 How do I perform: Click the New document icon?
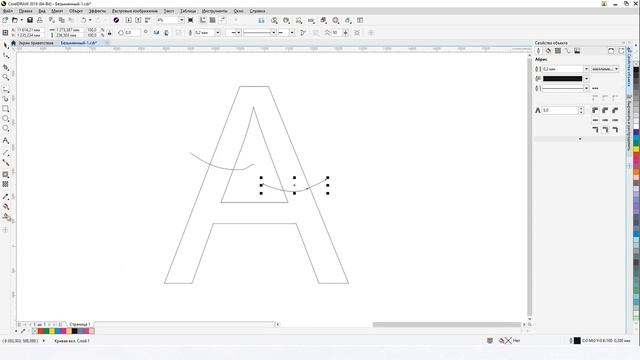pyautogui.click(x=5, y=20)
